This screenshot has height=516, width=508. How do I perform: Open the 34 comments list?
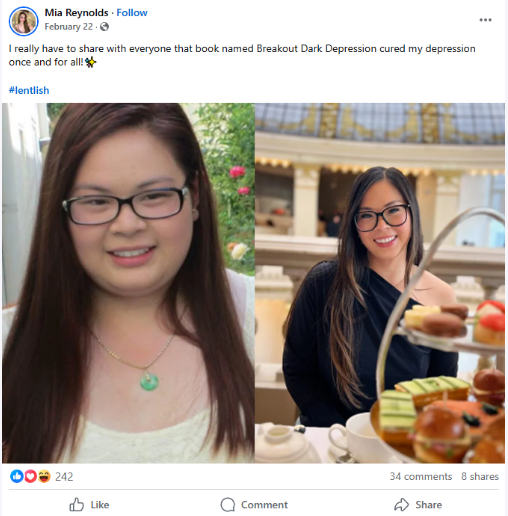[x=421, y=476]
